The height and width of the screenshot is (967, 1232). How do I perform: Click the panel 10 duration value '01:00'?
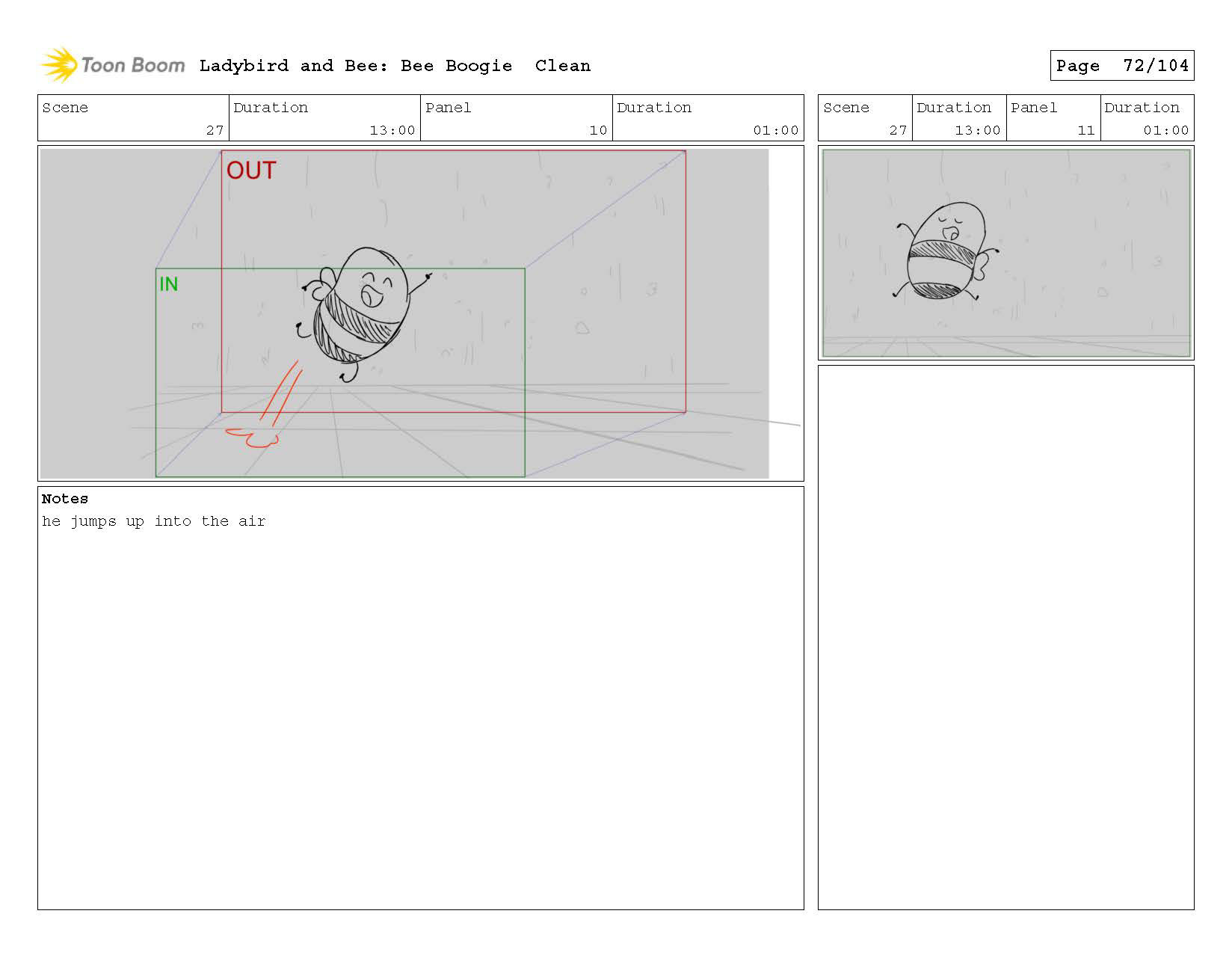(x=776, y=130)
